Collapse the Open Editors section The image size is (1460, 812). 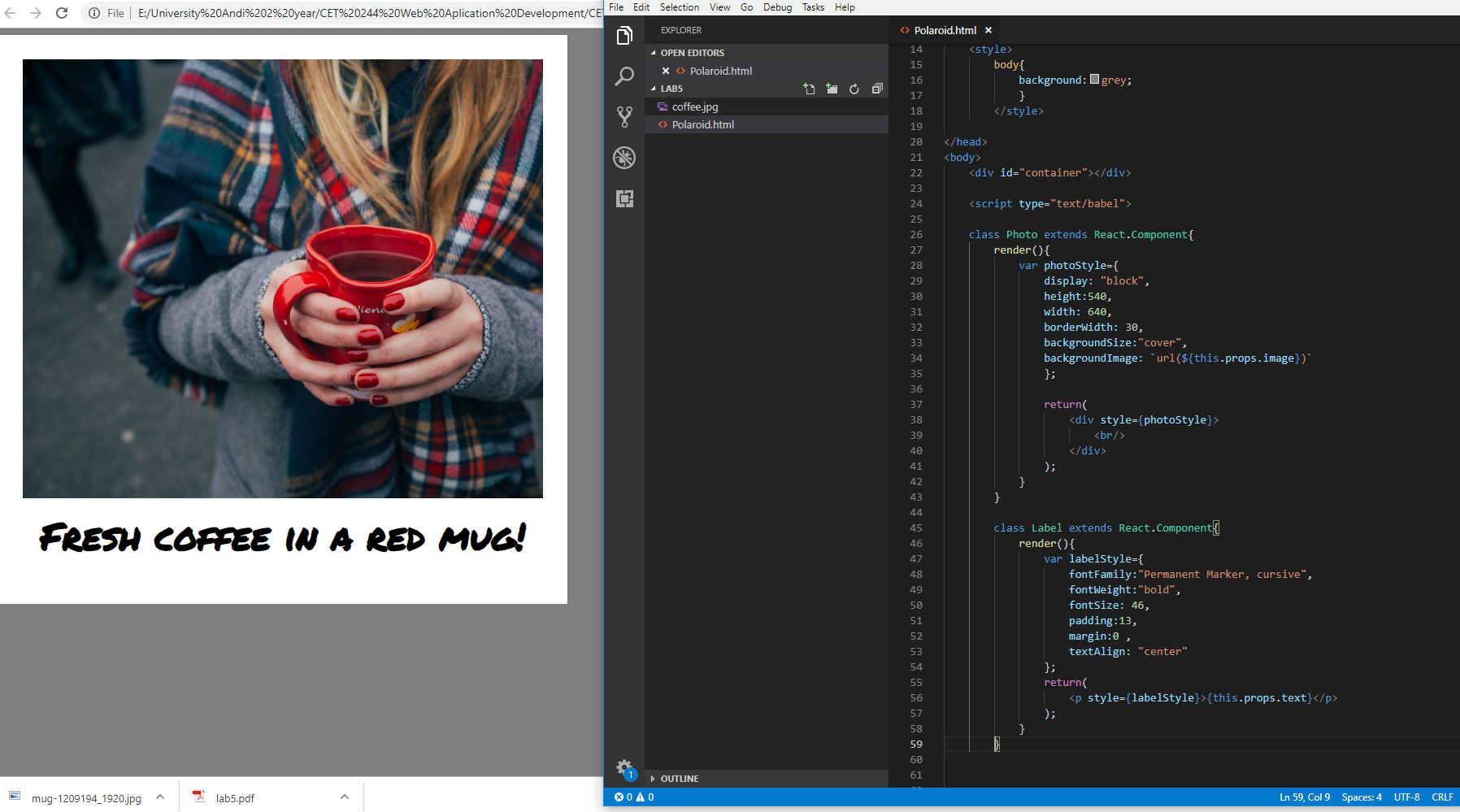(692, 53)
